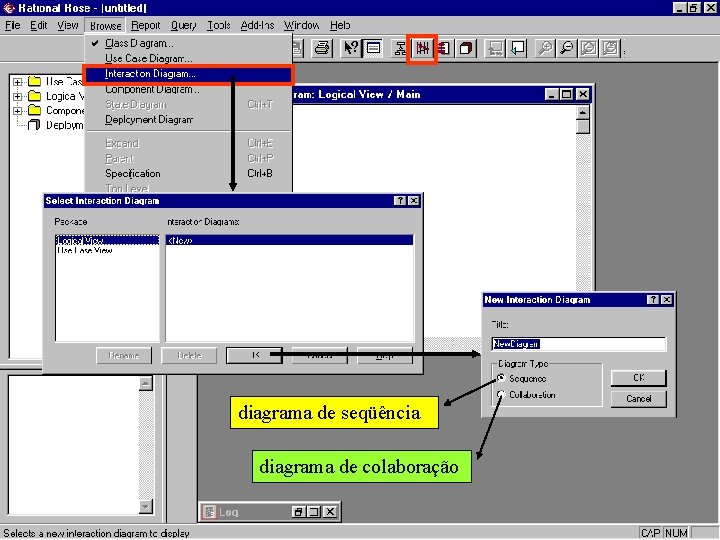This screenshot has width=720, height=540.
Task: Click the Browse Component Diagram toolbar icon
Action: pos(444,48)
